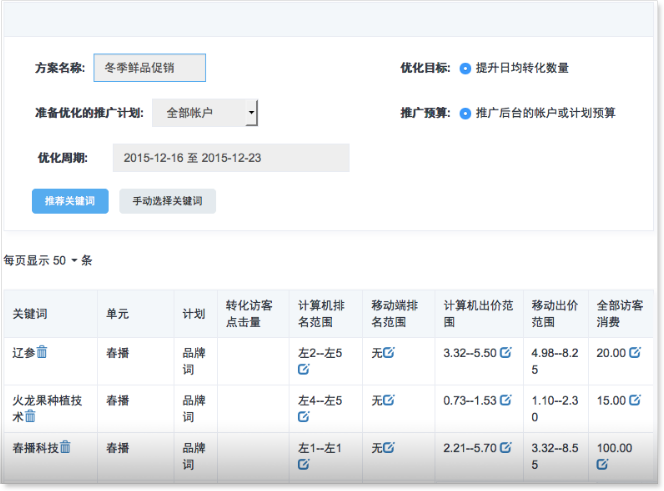Screen dimensions: 664x491
Task: Edit computer bid range 0.73--1.53
Action: point(506,400)
